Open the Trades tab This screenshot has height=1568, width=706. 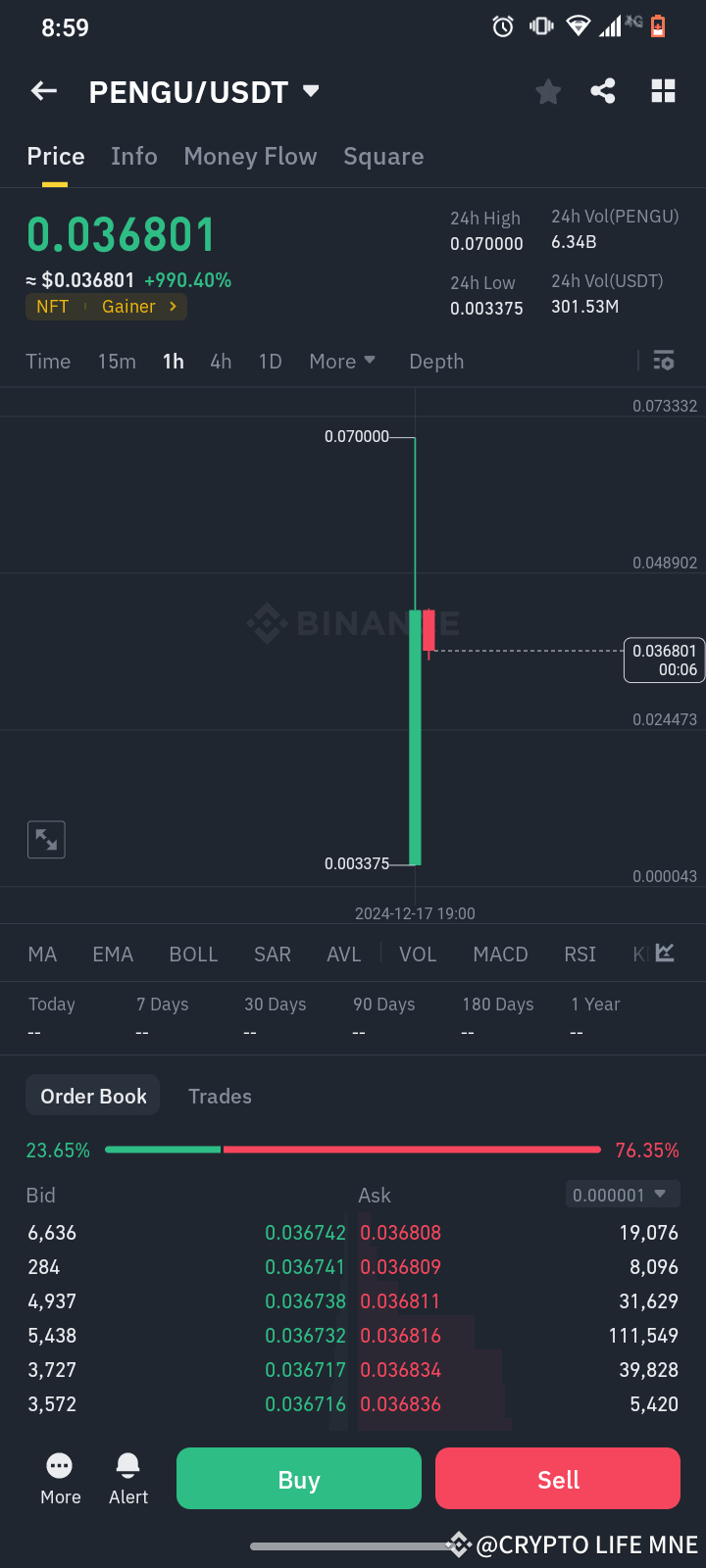[x=220, y=1096]
